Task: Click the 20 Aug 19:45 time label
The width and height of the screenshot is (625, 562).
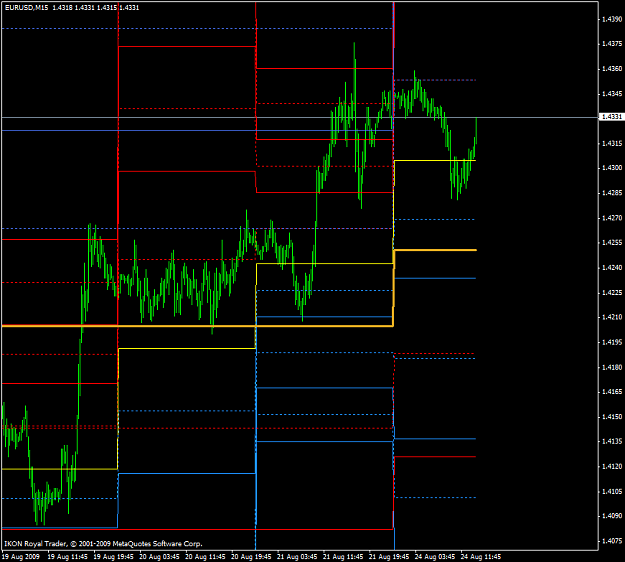Action: pyautogui.click(x=251, y=556)
